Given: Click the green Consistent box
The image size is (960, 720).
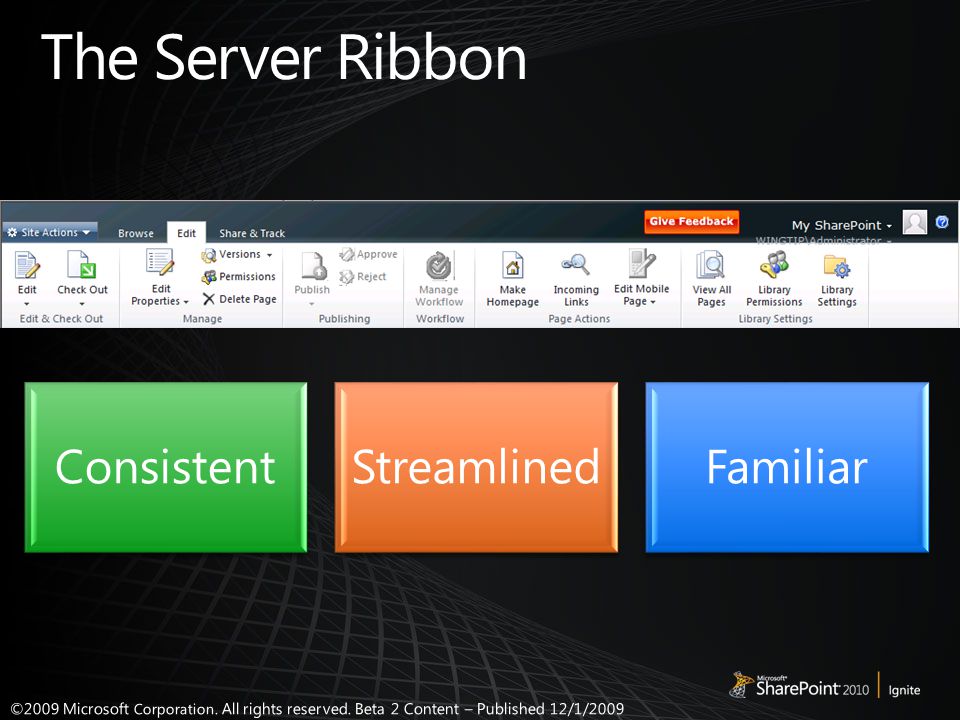Looking at the screenshot, I should [166, 467].
